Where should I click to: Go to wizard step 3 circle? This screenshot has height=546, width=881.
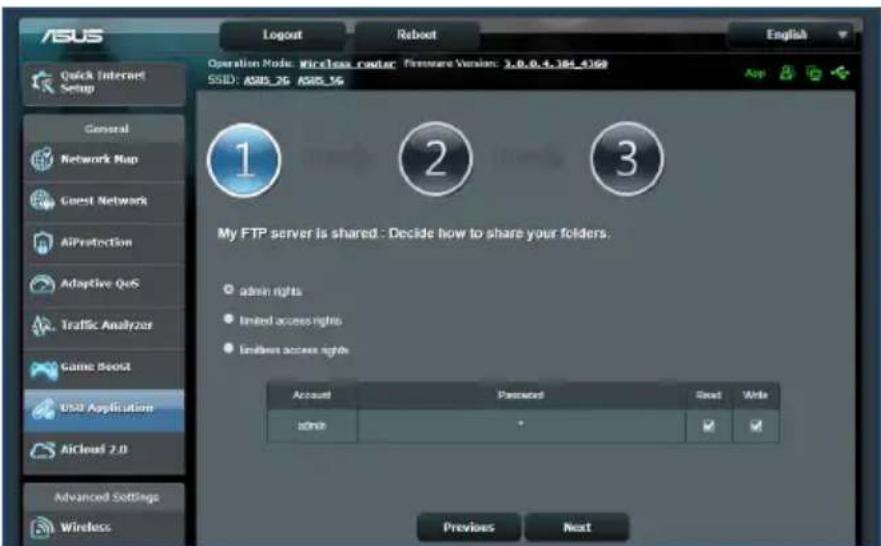click(x=627, y=159)
